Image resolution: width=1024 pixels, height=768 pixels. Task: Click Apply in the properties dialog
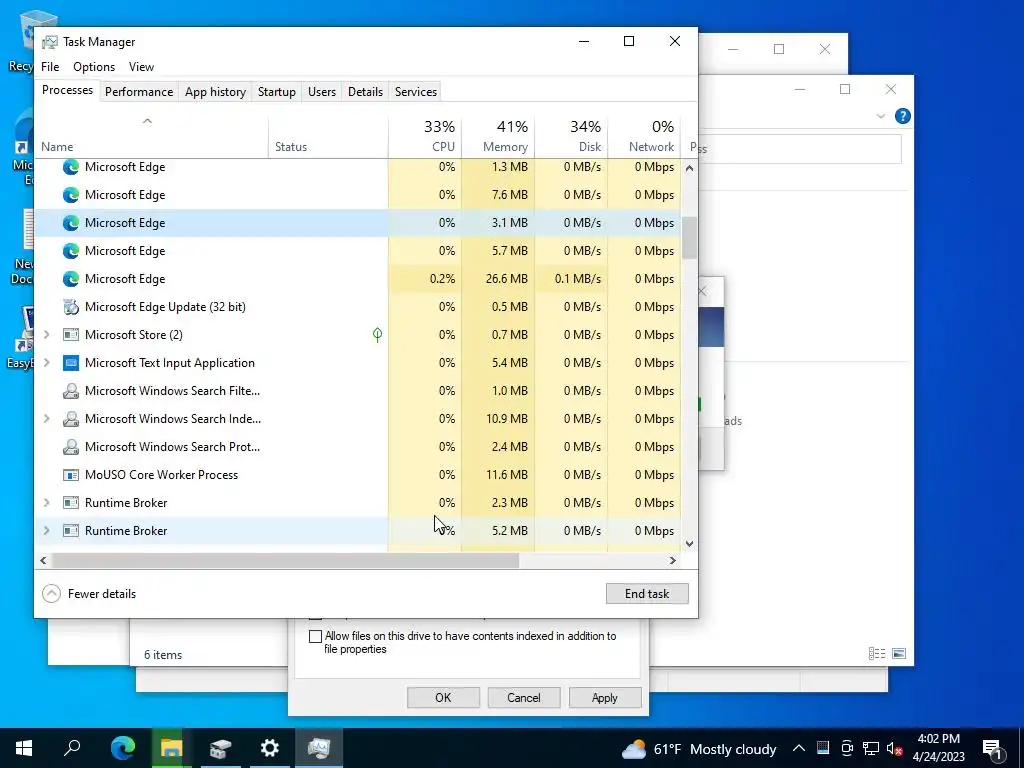[x=605, y=697]
